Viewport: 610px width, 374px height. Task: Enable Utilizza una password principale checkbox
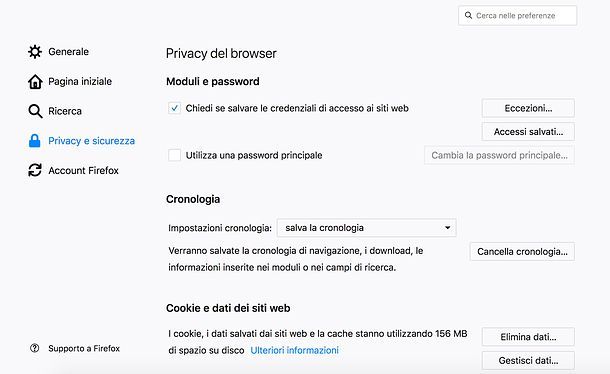pyautogui.click(x=174, y=155)
